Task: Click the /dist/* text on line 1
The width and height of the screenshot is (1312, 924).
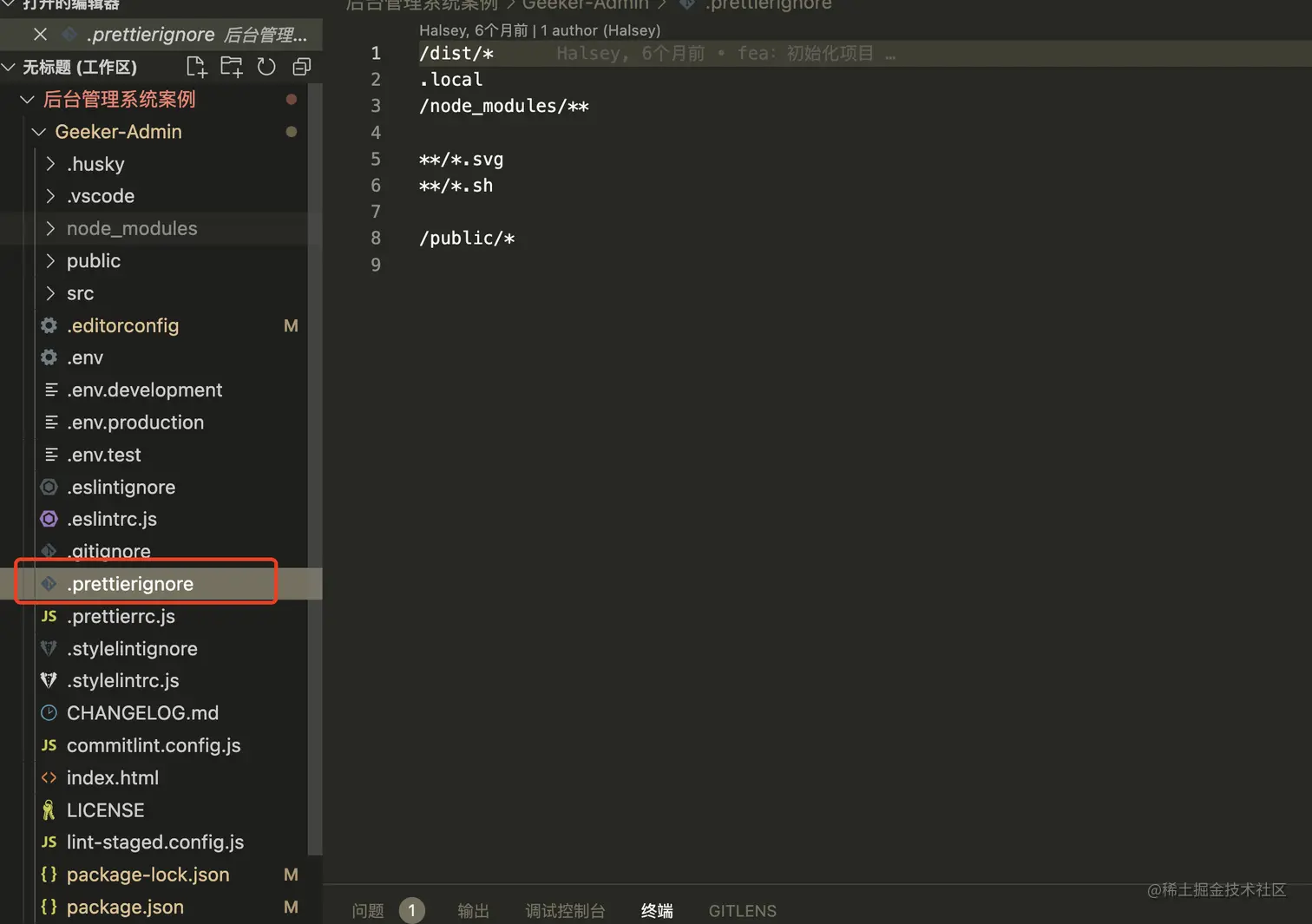Action: [456, 53]
